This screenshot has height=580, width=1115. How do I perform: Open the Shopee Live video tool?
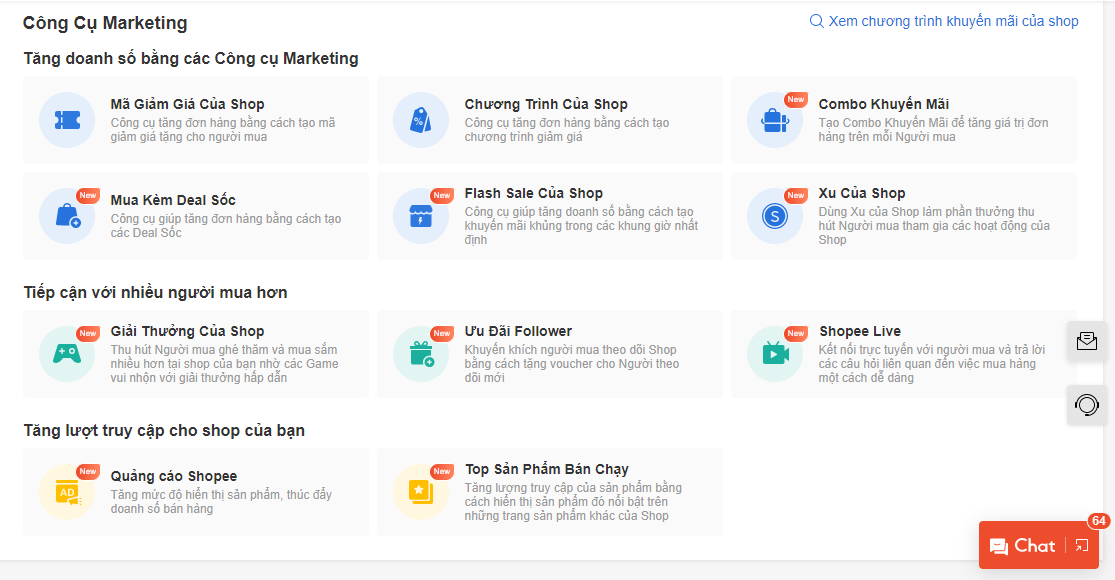[775, 353]
